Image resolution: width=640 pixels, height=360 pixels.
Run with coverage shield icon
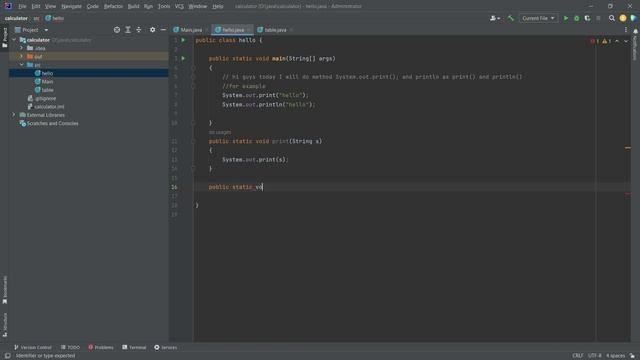point(587,18)
